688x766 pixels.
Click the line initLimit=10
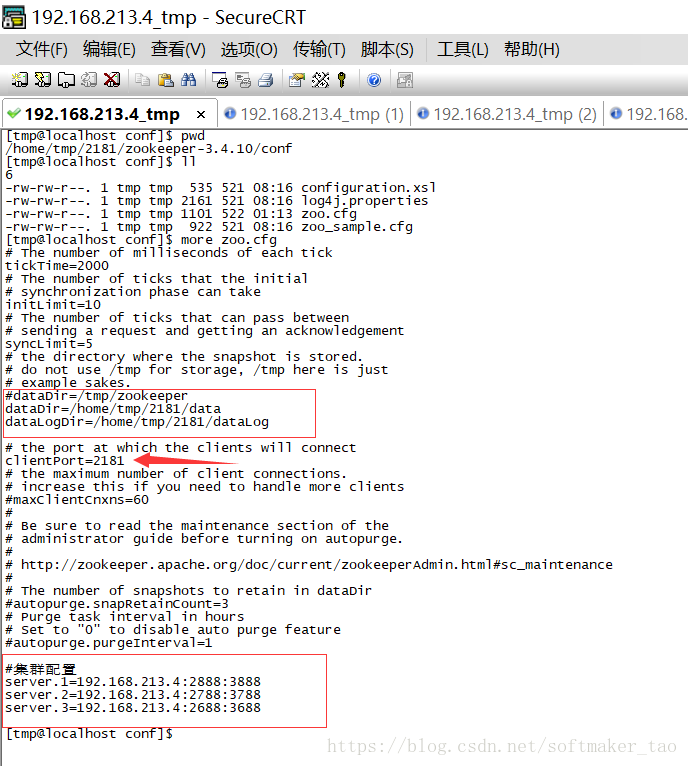53,305
